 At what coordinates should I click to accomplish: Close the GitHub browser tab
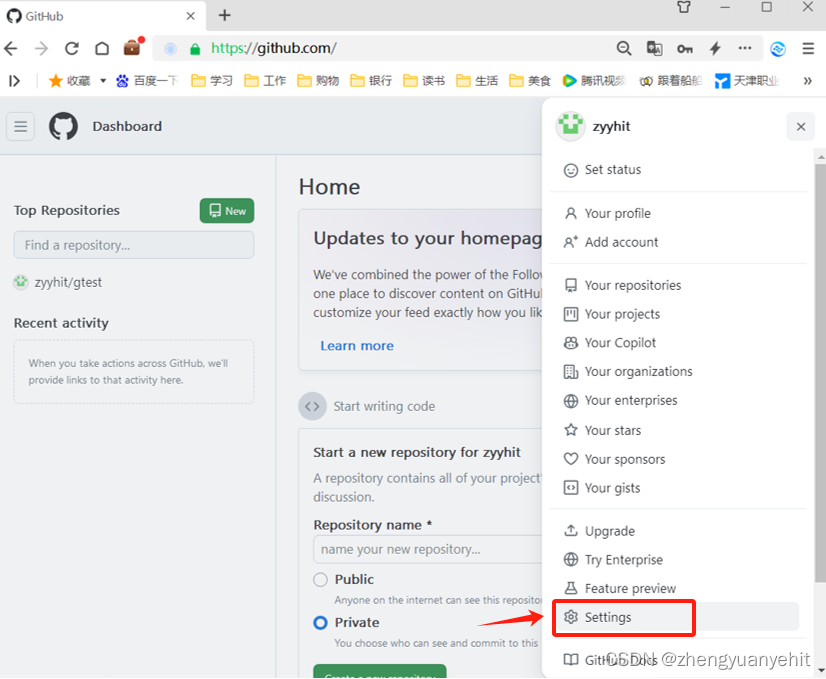click(191, 16)
